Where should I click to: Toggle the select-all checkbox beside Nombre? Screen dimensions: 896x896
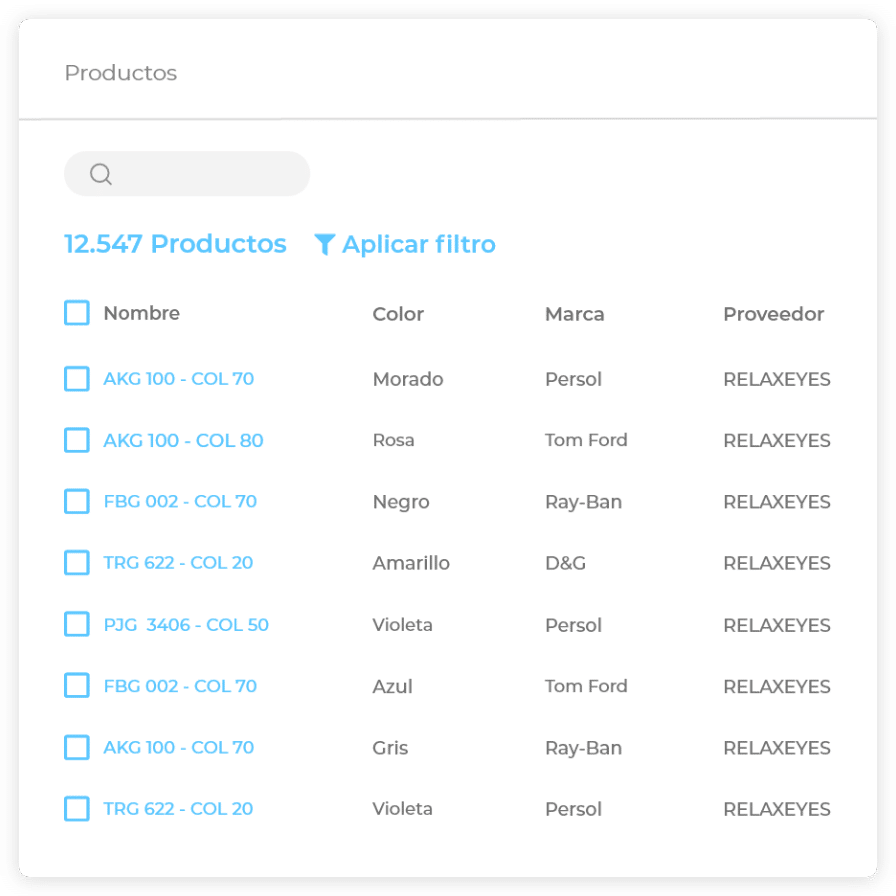point(77,313)
